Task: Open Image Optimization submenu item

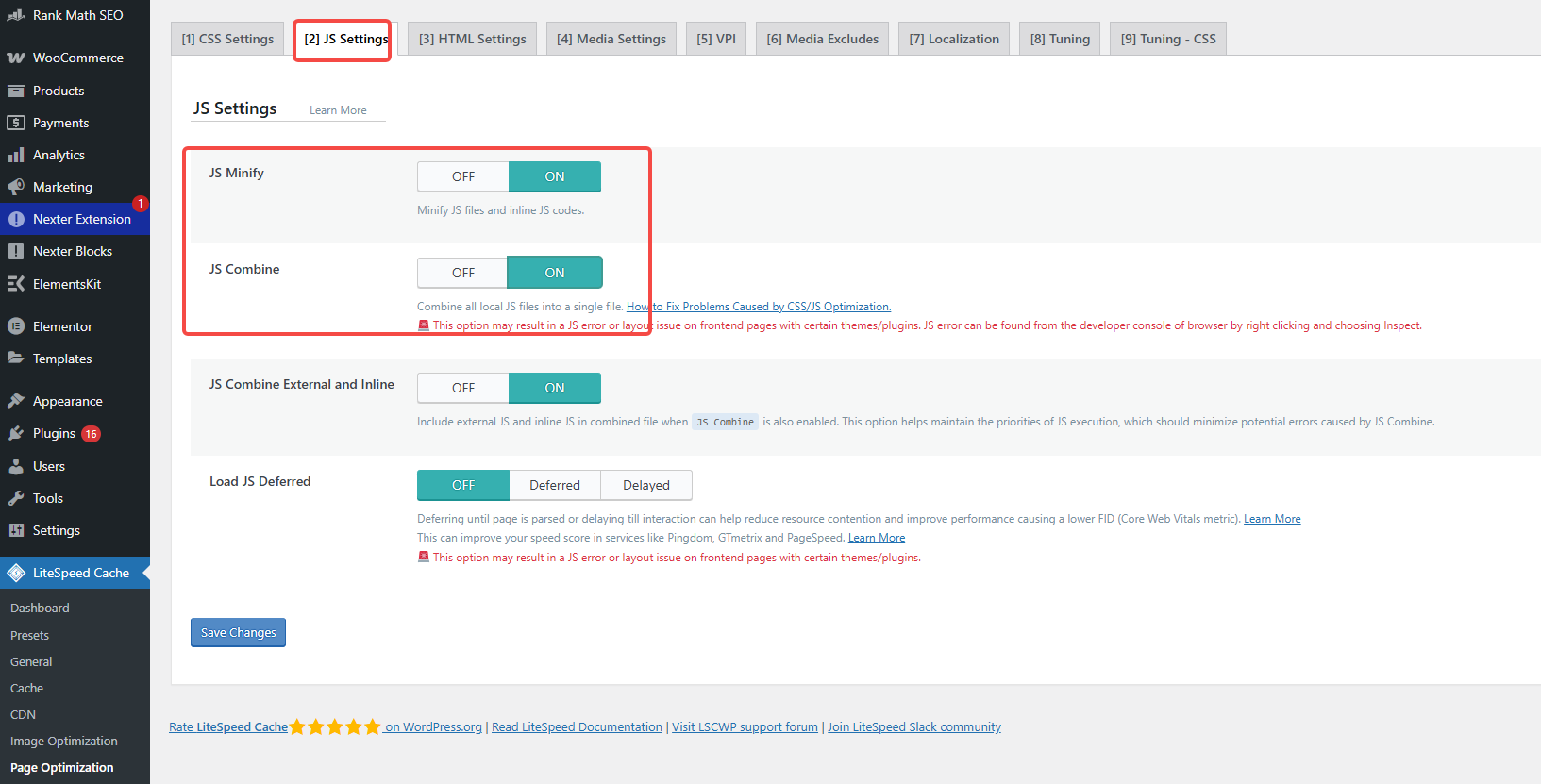Action: [x=64, y=742]
